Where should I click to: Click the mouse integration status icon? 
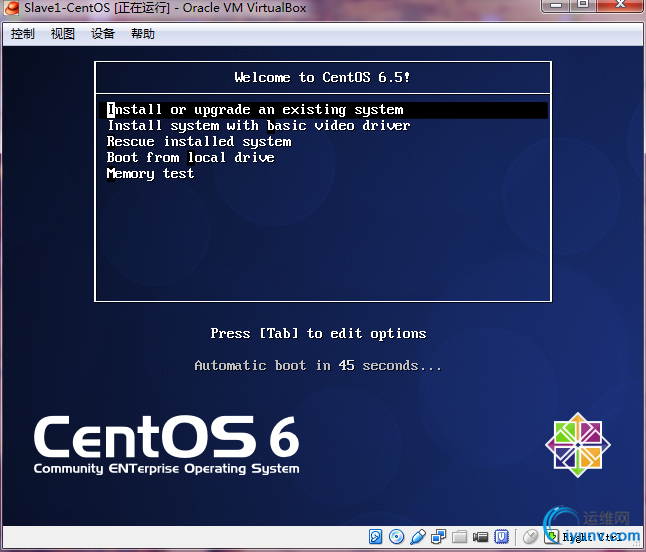530,536
